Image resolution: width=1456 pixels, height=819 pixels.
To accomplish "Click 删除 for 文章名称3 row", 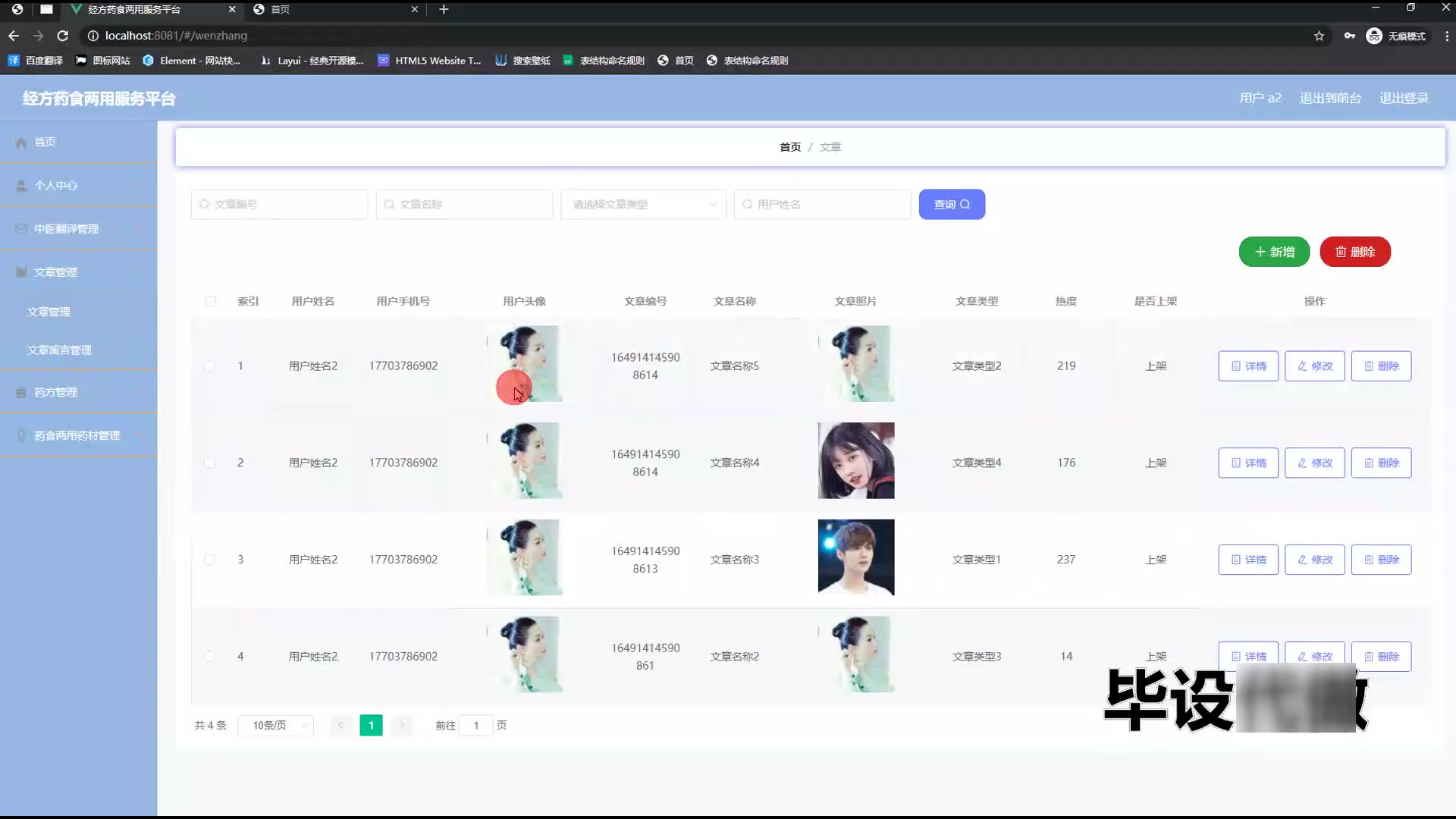I will click(1381, 560).
